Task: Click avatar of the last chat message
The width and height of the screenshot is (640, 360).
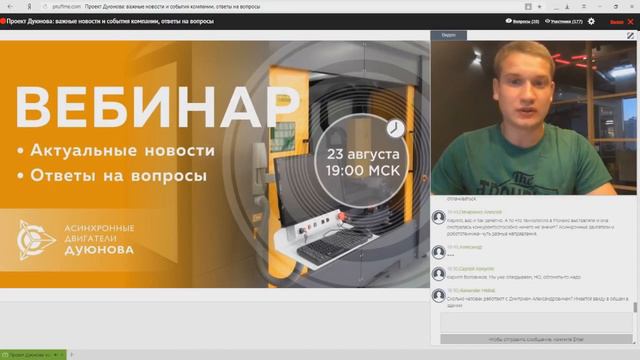Action: click(x=439, y=295)
